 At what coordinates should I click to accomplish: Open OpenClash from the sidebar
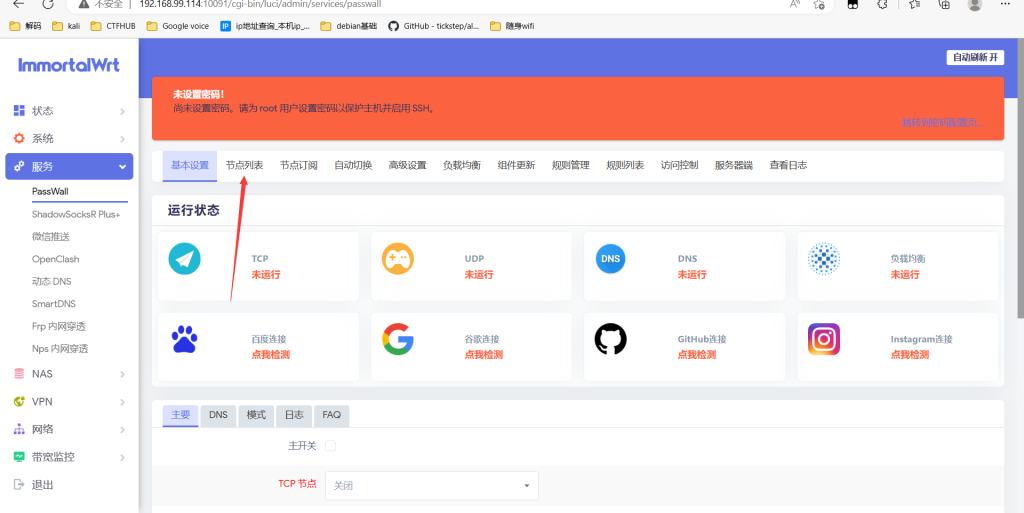click(55, 259)
